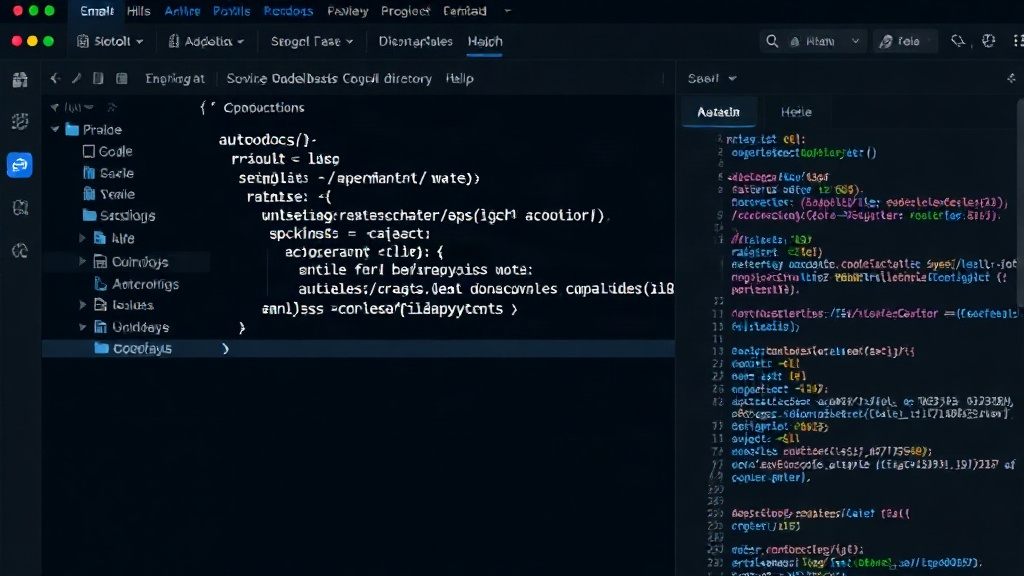Click the file icon next to Sacle
Image resolution: width=1024 pixels, height=576 pixels.
coord(89,173)
